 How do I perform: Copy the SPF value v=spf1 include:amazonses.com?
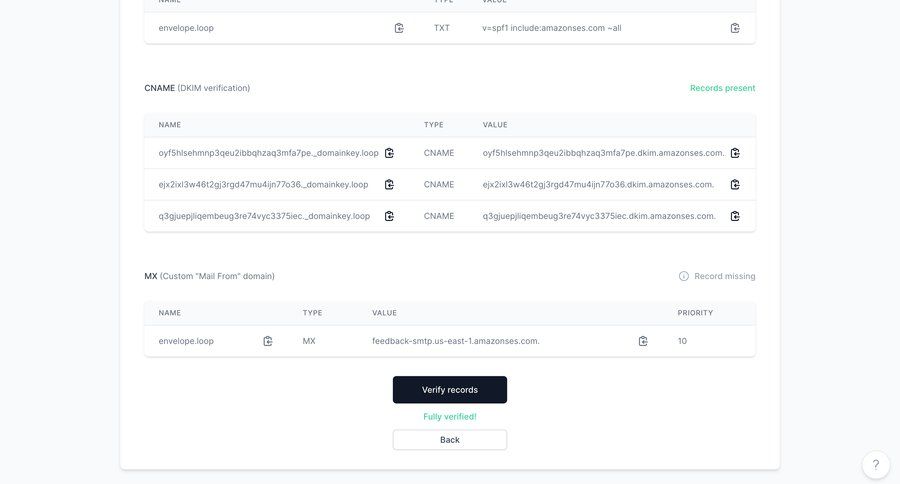point(735,28)
